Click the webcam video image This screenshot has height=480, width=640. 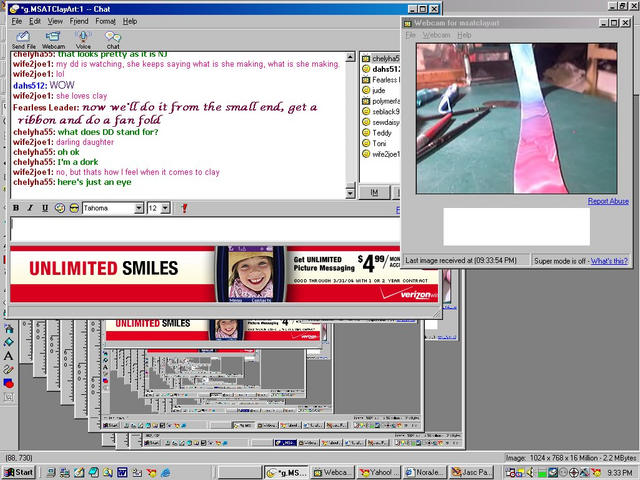point(516,118)
